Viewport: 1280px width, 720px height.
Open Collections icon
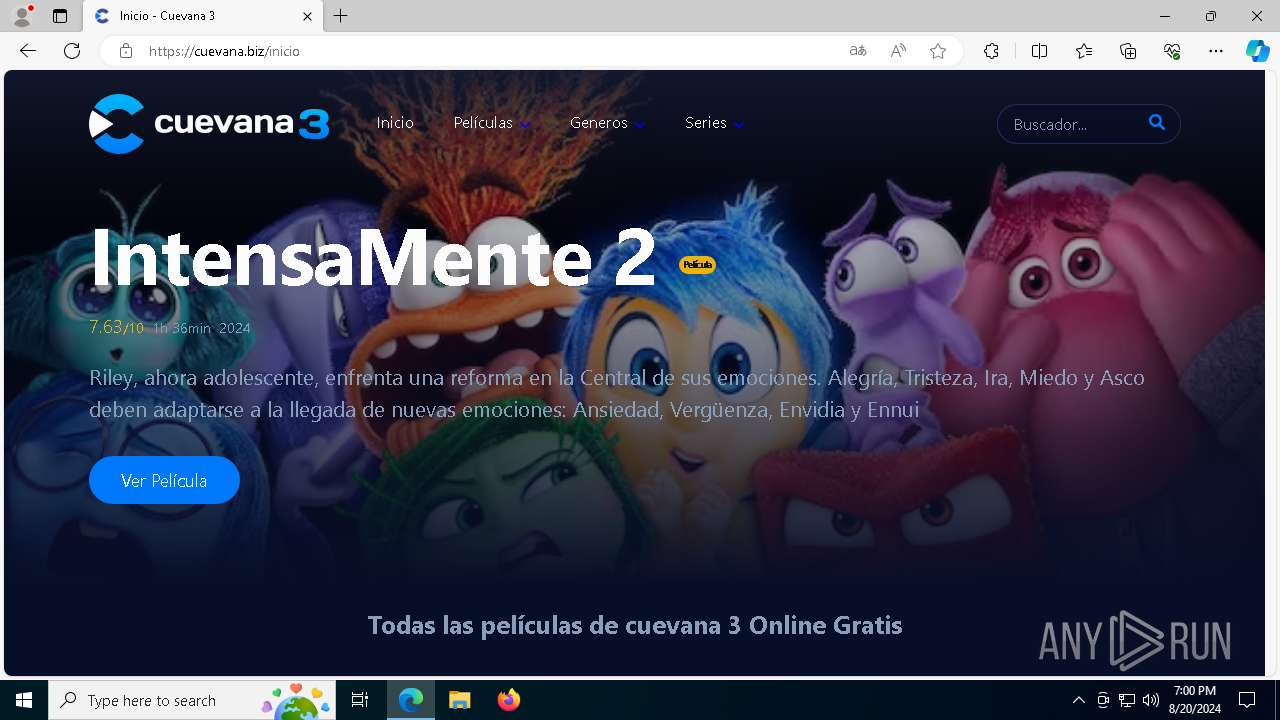(x=1128, y=51)
